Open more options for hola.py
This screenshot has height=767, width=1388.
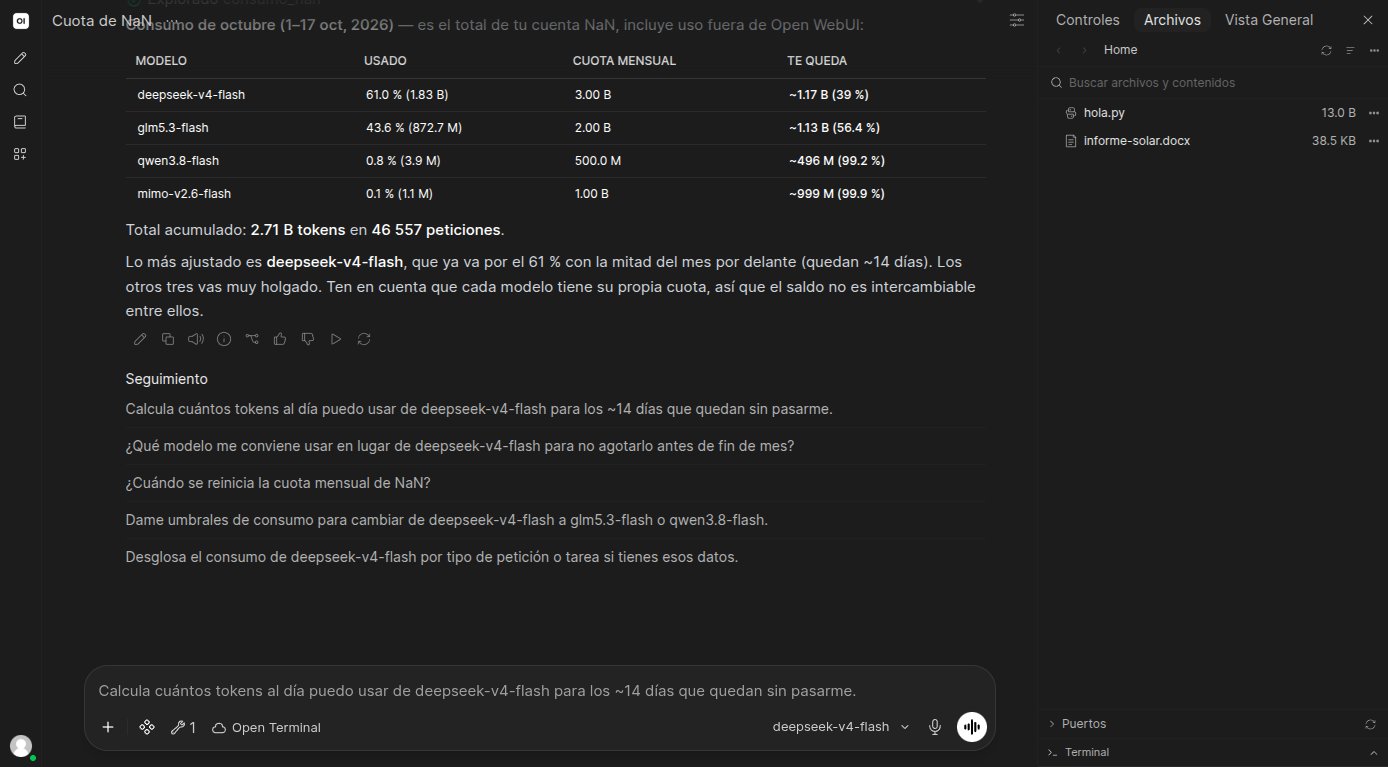pyautogui.click(x=1374, y=113)
